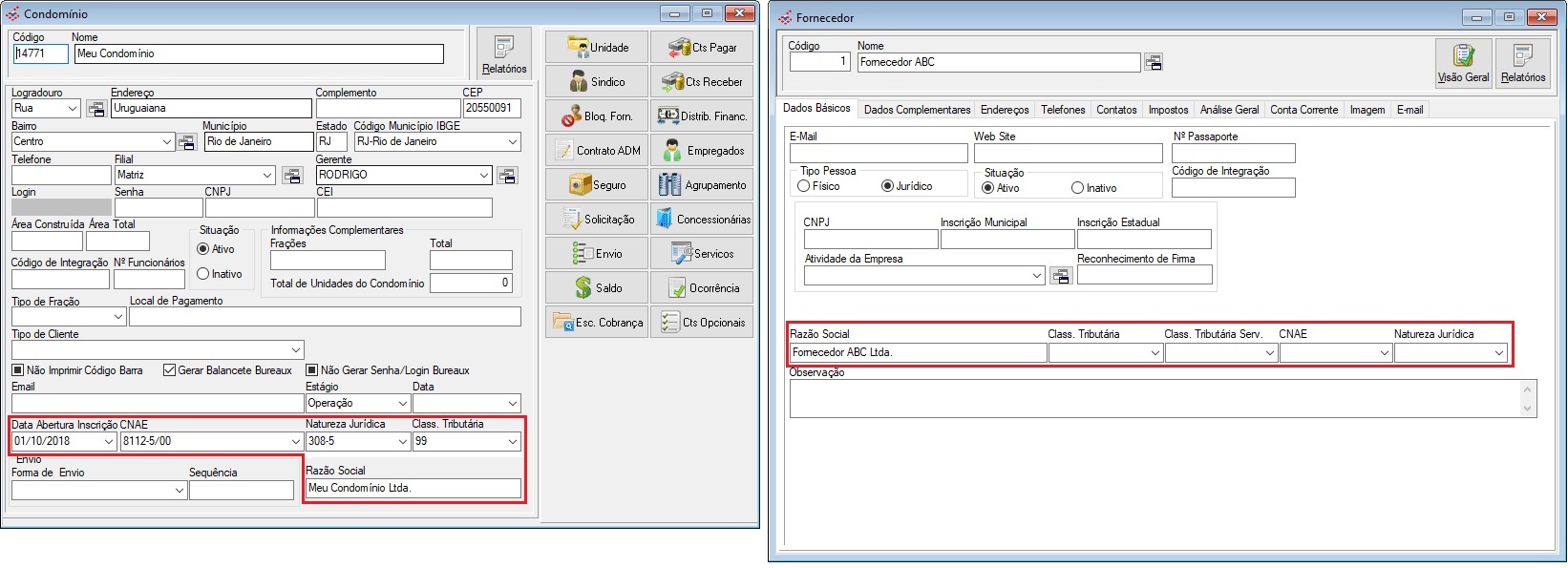Expand the Natureza Jurídica dropdown in Condomínio
The height and width of the screenshot is (568, 1568).
pyautogui.click(x=402, y=442)
